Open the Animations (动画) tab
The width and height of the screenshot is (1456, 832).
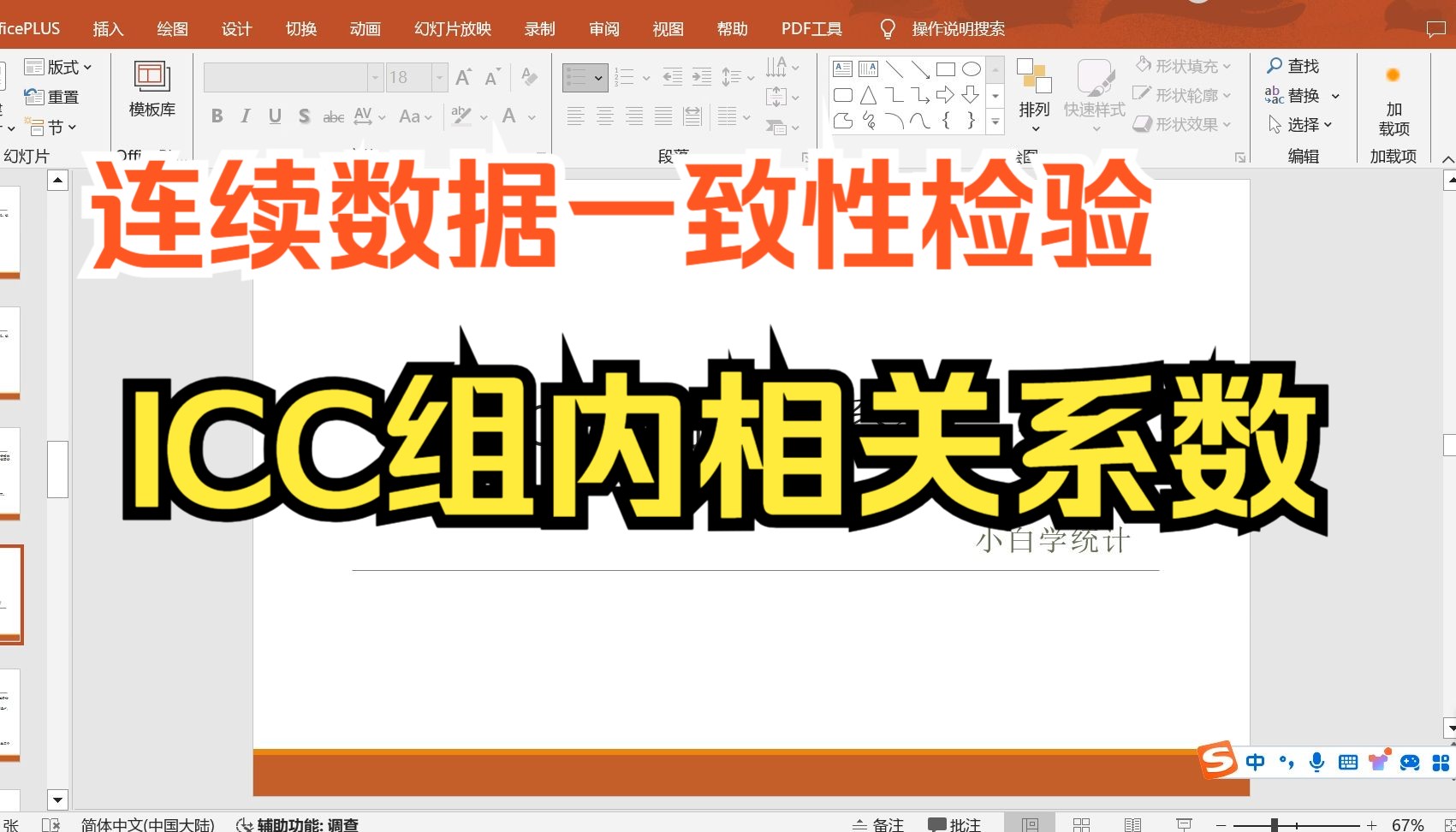click(365, 29)
